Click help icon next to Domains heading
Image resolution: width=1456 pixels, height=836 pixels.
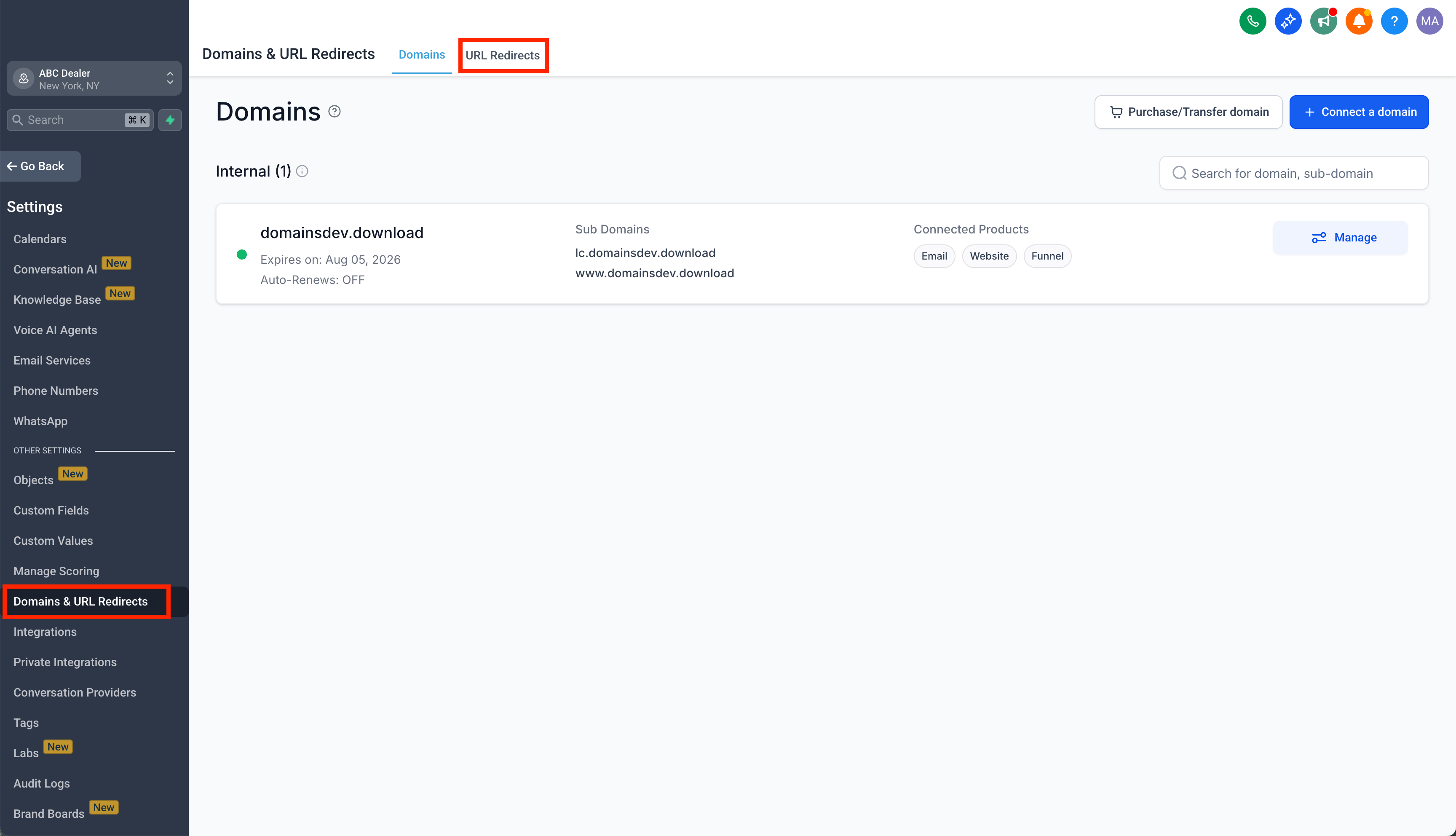point(335,111)
